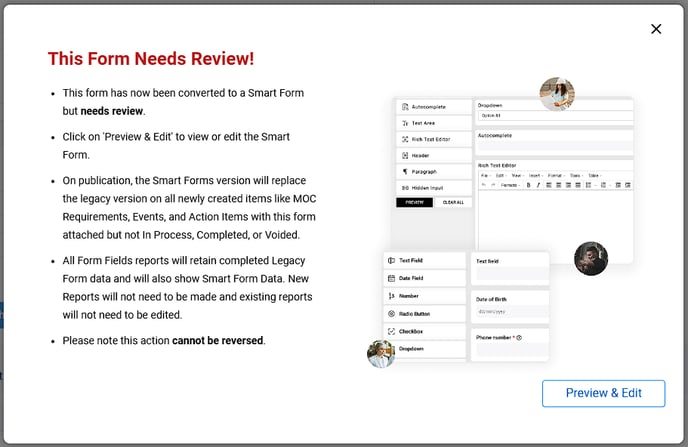The width and height of the screenshot is (688, 447).
Task: Click the woman avatar at top
Action: pyautogui.click(x=556, y=94)
